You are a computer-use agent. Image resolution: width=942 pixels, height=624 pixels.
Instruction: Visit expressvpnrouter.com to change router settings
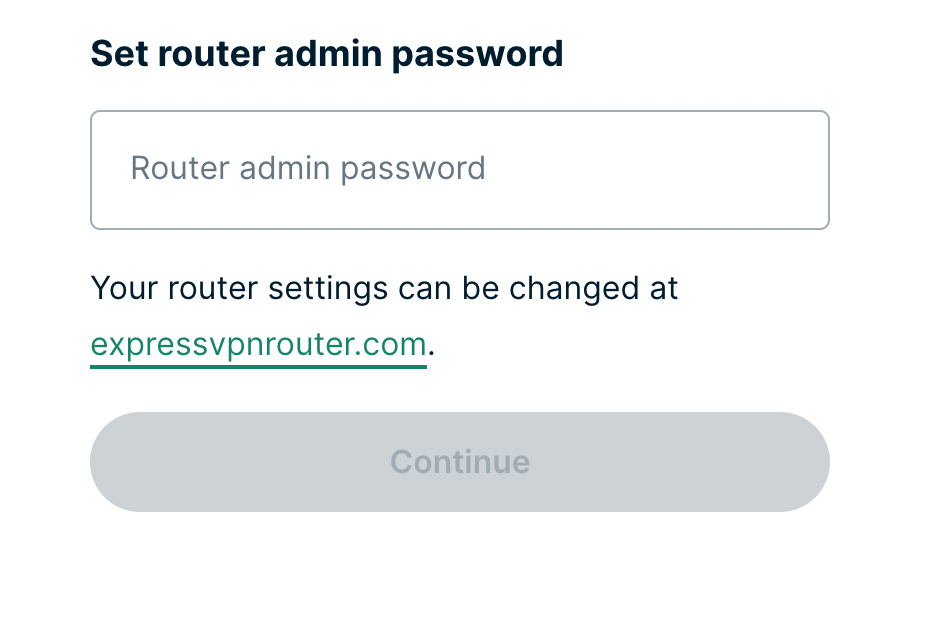click(258, 344)
